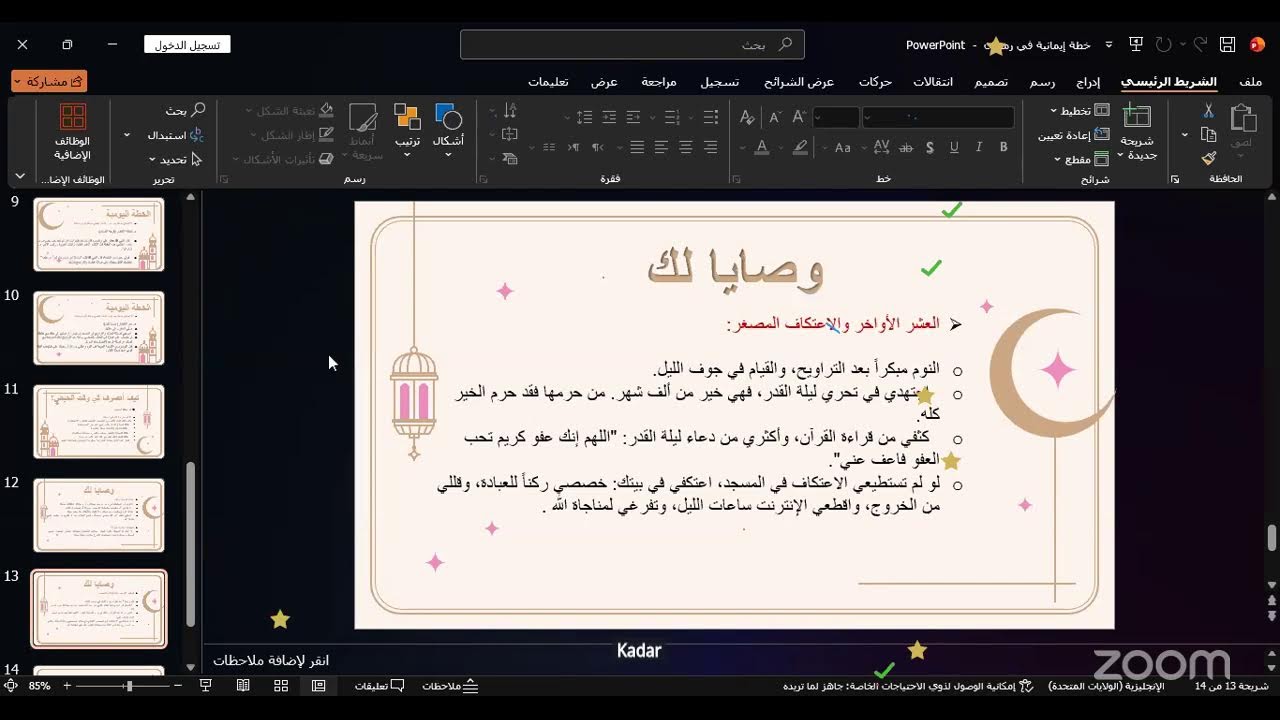This screenshot has width=1280, height=720.
Task: Select slide 11 thumbnail
Action: tap(99, 421)
